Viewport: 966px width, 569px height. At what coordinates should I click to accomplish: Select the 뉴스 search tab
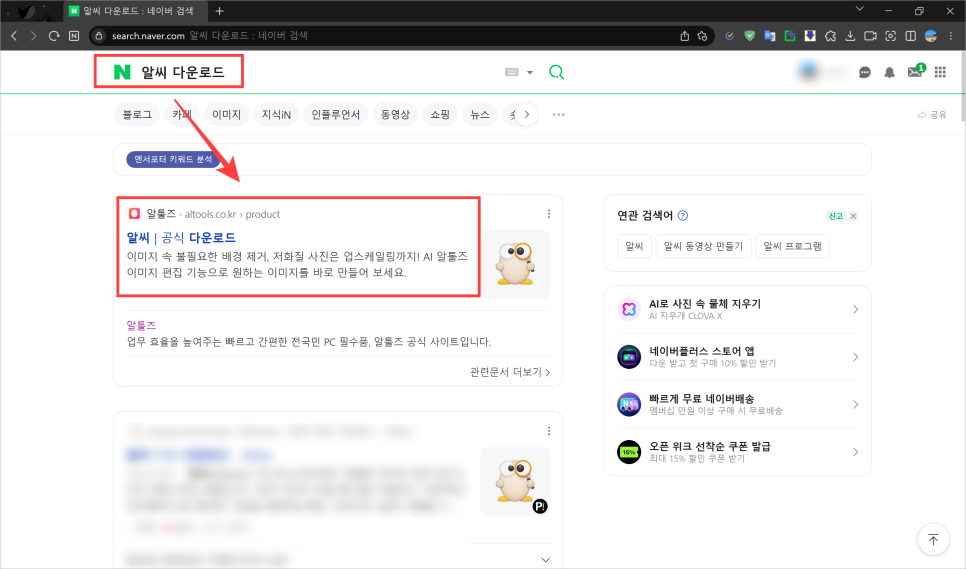click(480, 115)
